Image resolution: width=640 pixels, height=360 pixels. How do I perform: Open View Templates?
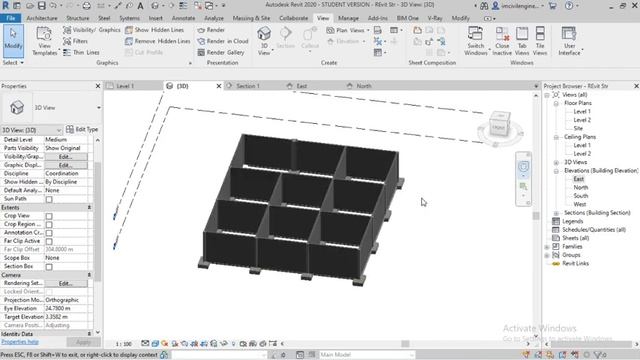coord(44,41)
